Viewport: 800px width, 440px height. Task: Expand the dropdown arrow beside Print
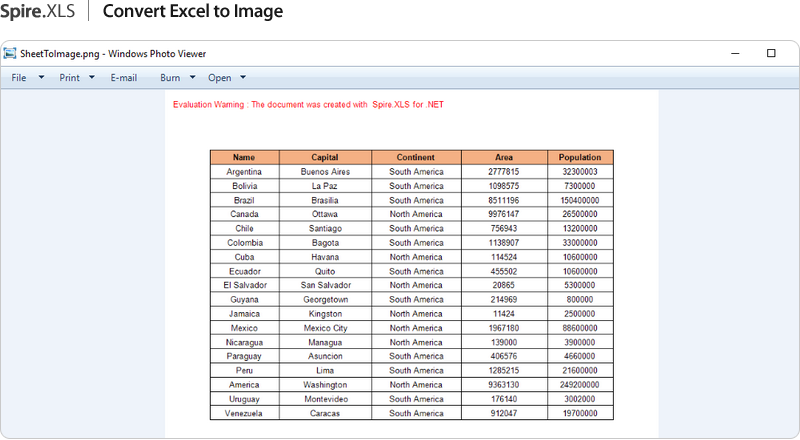[92, 77]
